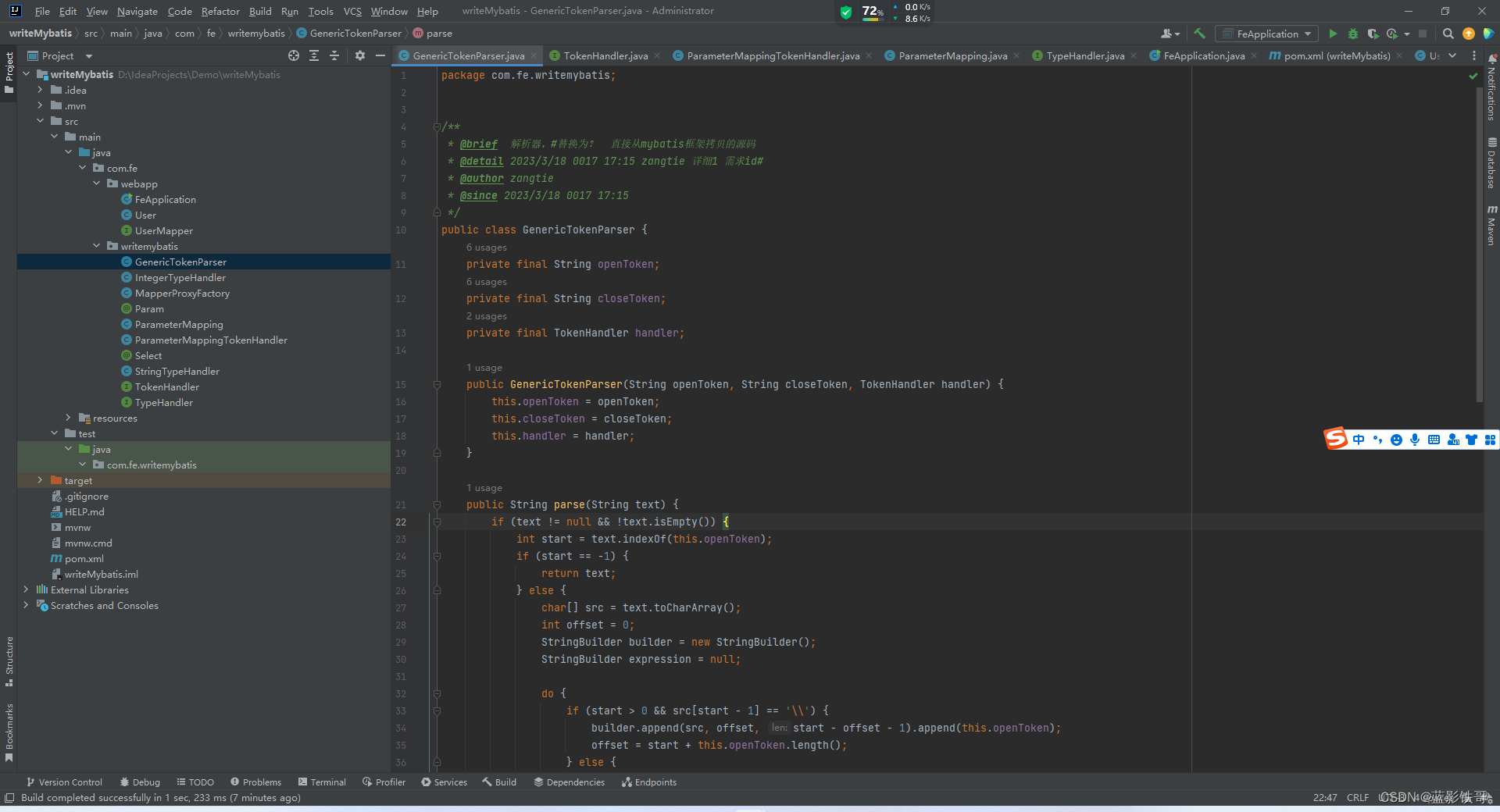Expand the .mvn folder

(41, 105)
